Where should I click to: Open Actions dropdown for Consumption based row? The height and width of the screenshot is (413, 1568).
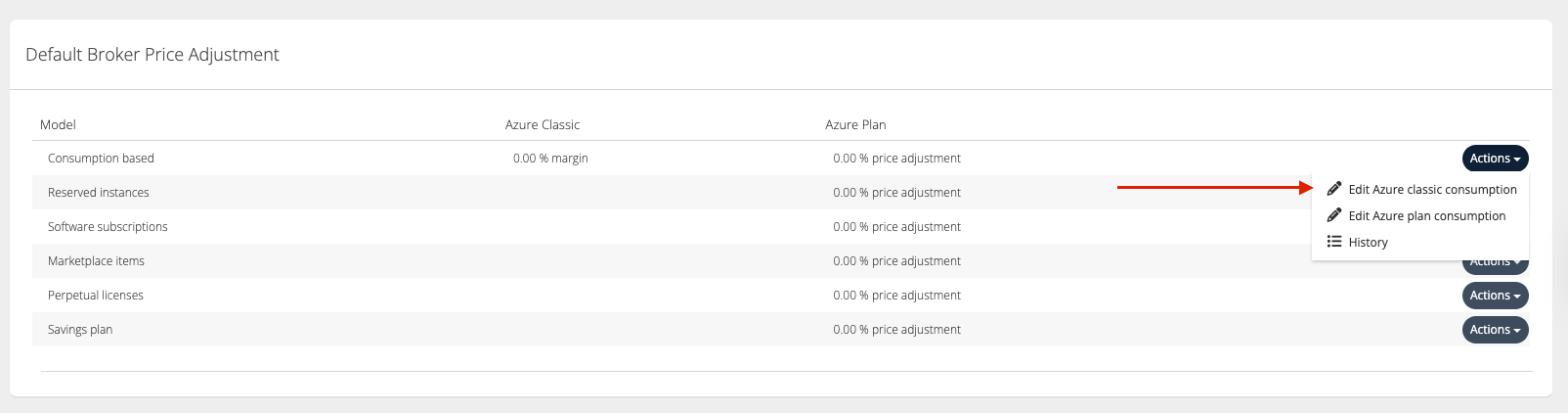[x=1495, y=159]
